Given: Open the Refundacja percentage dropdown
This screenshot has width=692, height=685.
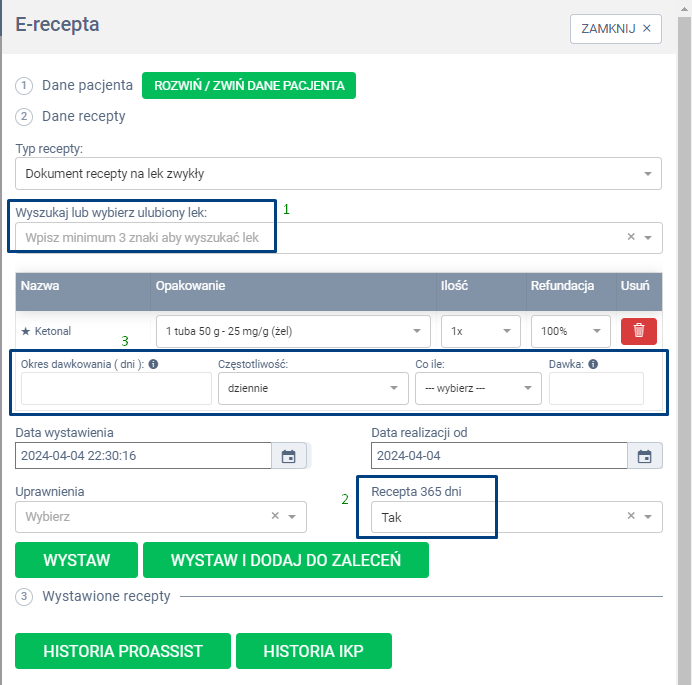Looking at the screenshot, I should point(597,331).
